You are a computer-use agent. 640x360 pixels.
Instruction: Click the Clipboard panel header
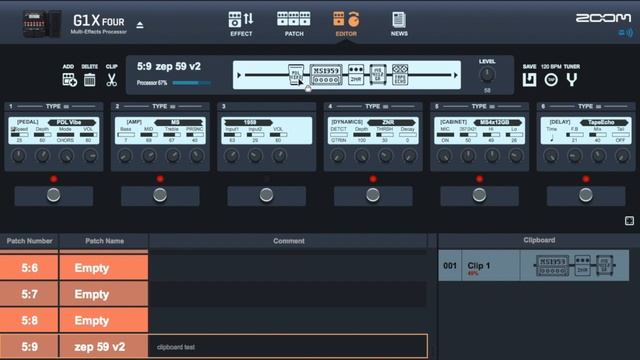coord(539,240)
